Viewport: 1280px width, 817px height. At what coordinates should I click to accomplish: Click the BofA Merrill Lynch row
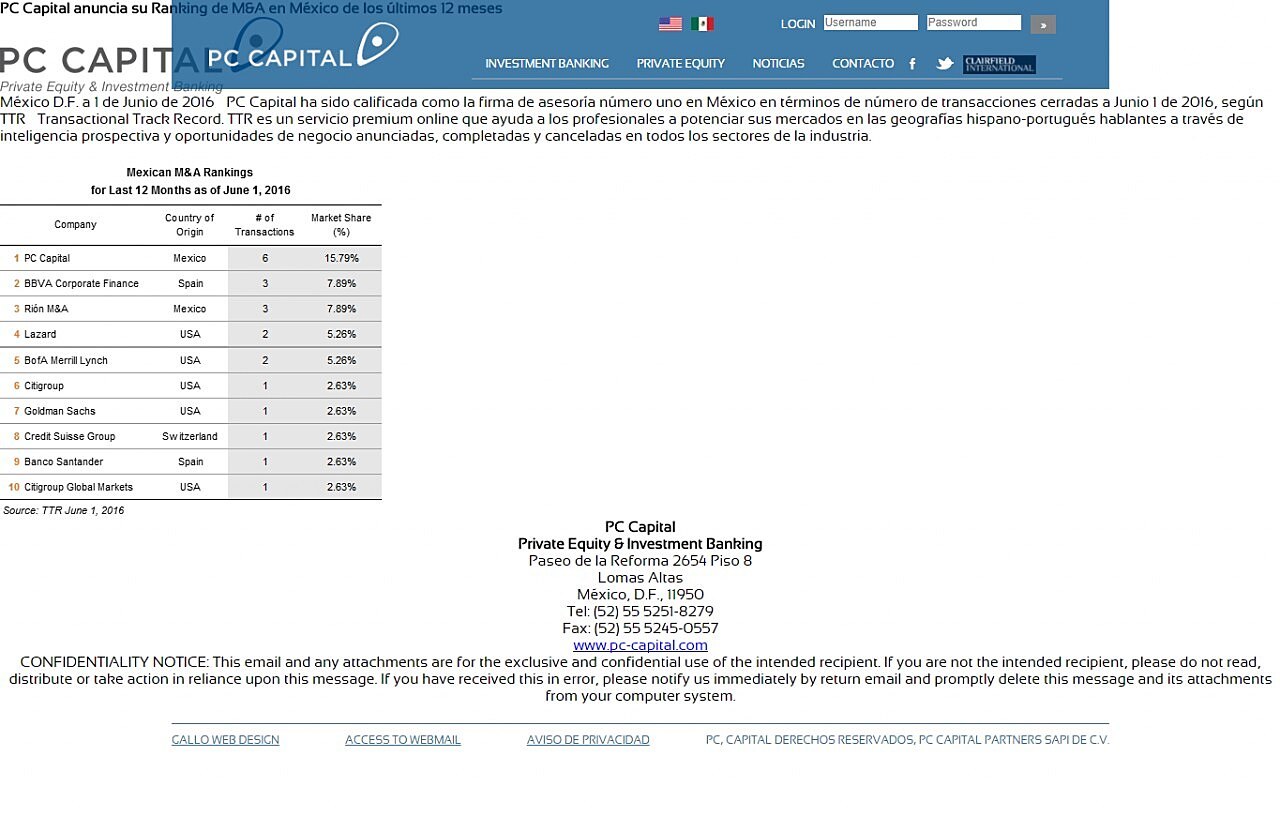tap(191, 360)
